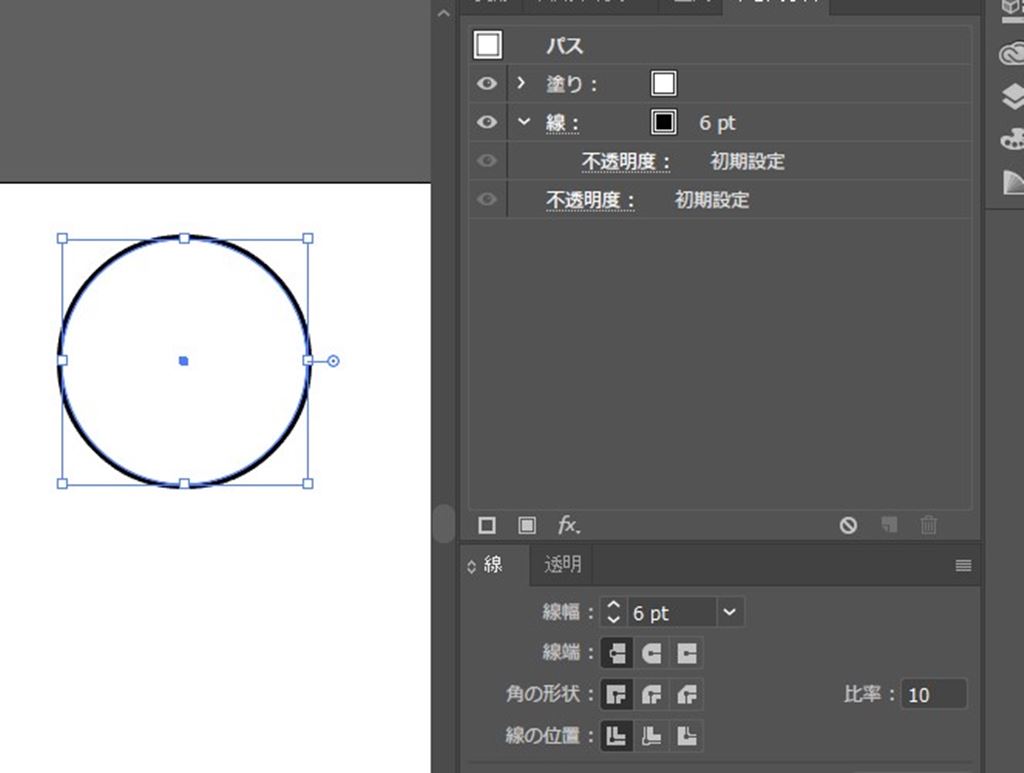Click the black stroke color swatch
The height and width of the screenshot is (773, 1024).
tap(663, 122)
